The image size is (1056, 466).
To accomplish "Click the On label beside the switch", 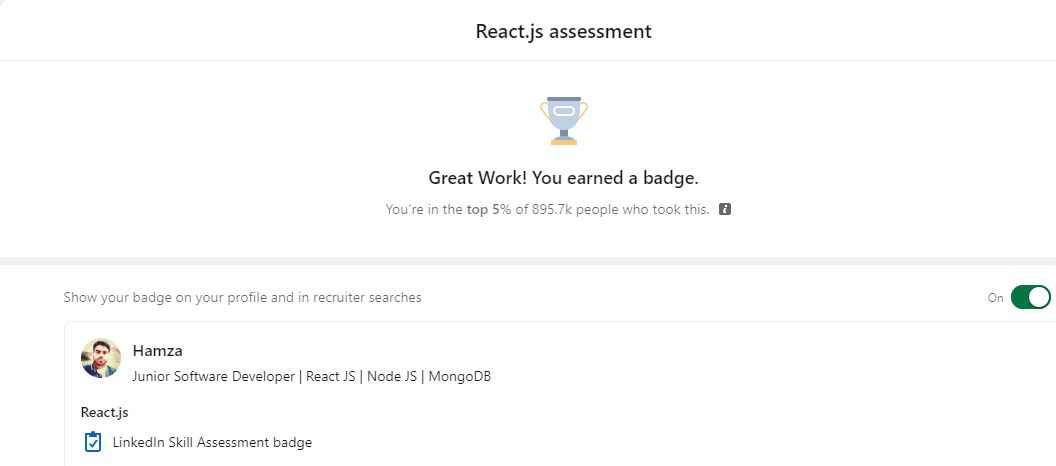I will click(x=995, y=298).
